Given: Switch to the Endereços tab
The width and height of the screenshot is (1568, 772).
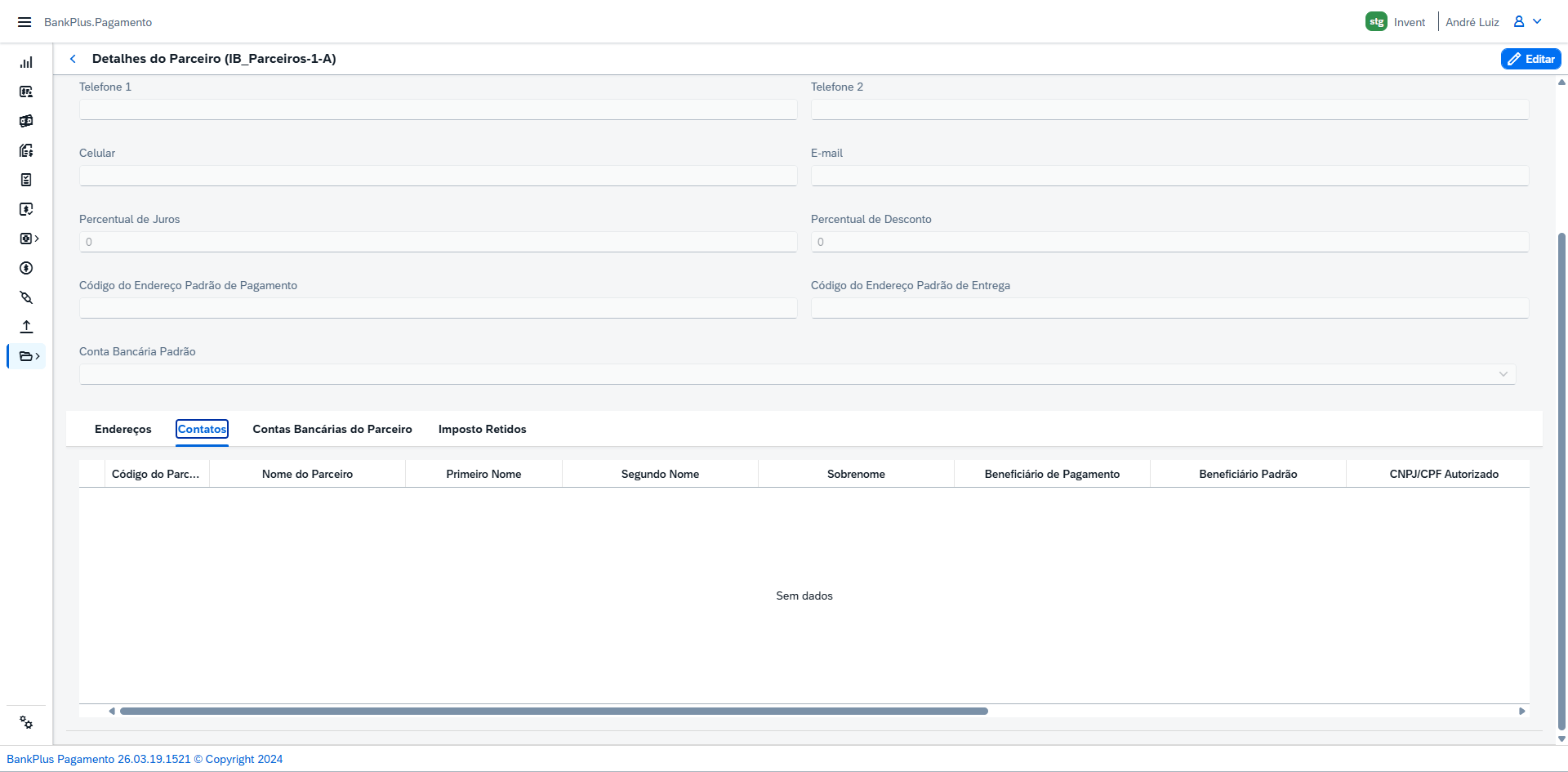Looking at the screenshot, I should [x=123, y=429].
